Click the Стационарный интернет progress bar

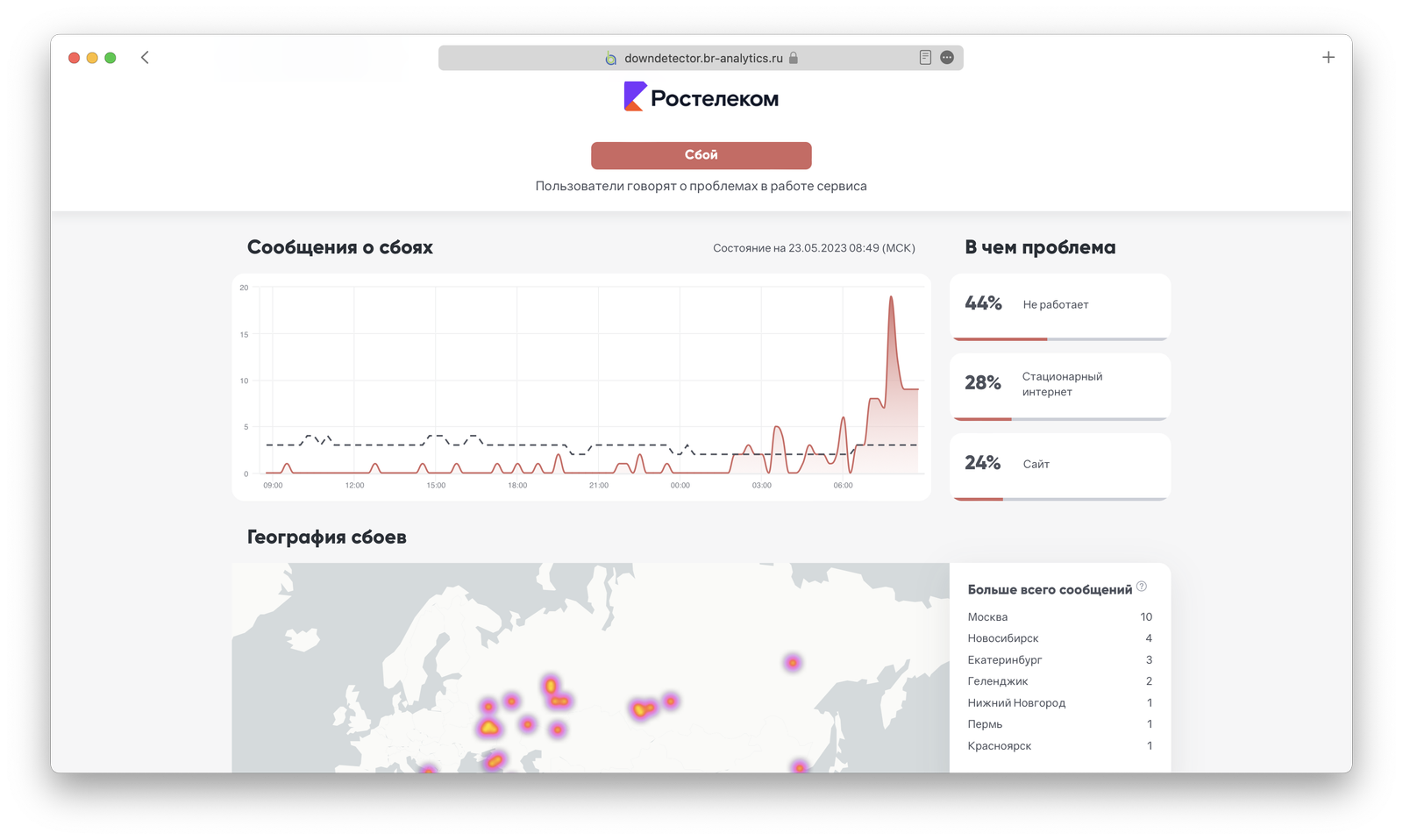[1060, 418]
